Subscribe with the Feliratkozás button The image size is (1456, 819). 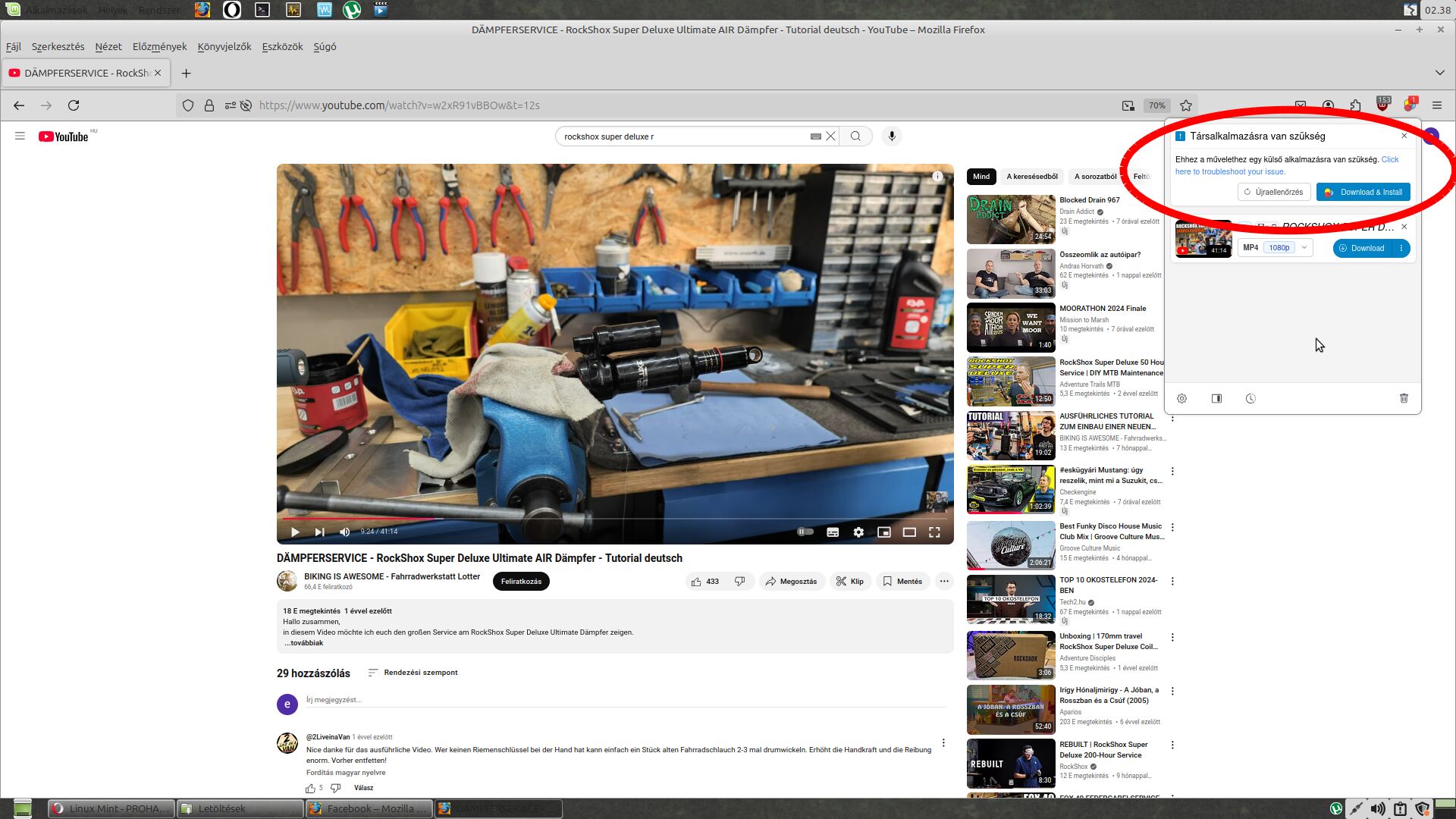[x=521, y=582]
